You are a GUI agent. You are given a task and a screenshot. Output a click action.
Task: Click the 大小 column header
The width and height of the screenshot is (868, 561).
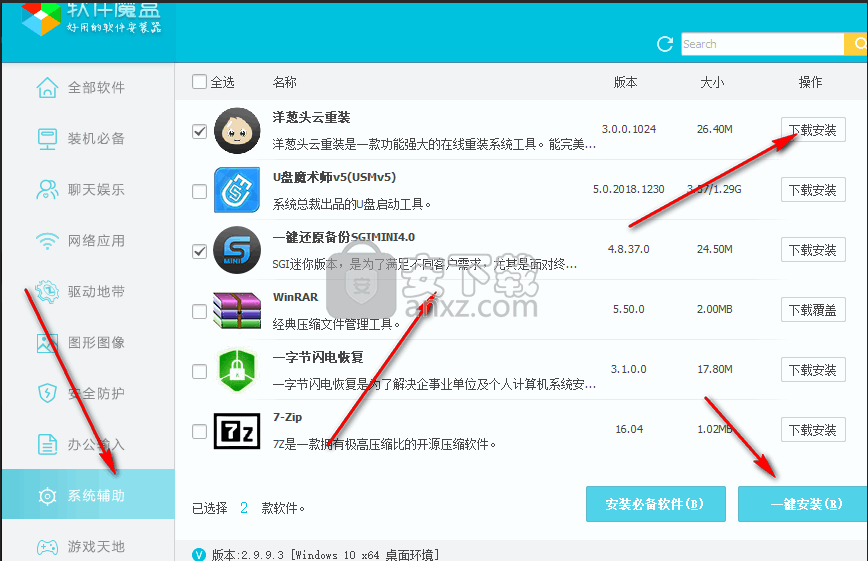coord(712,83)
